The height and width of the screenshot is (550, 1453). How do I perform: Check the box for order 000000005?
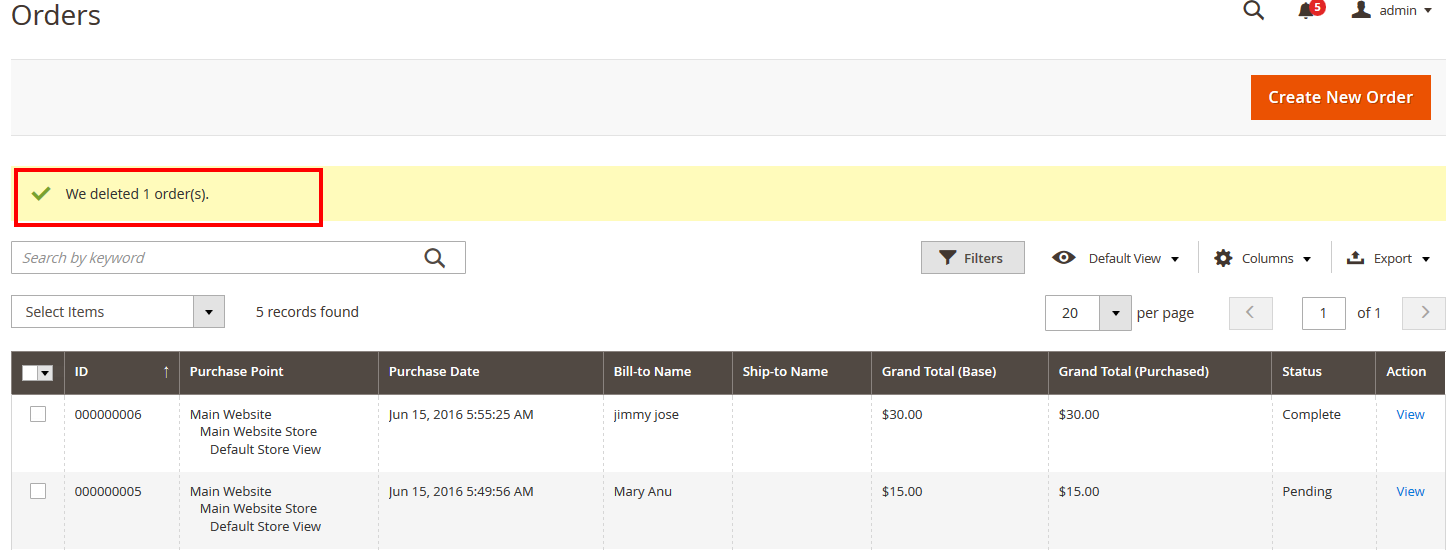tap(38, 491)
